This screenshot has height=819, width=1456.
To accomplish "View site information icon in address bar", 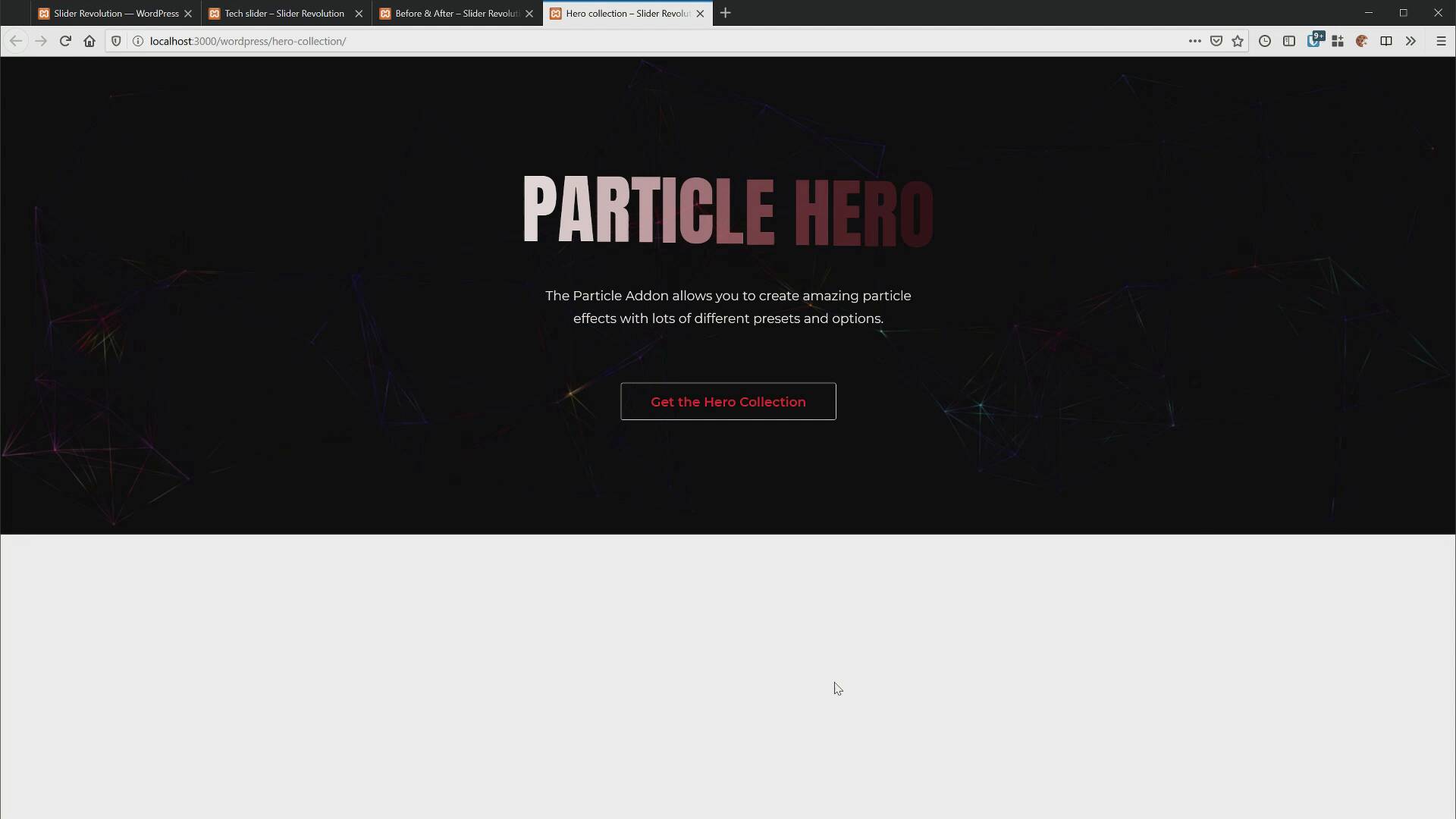I will pos(138,41).
